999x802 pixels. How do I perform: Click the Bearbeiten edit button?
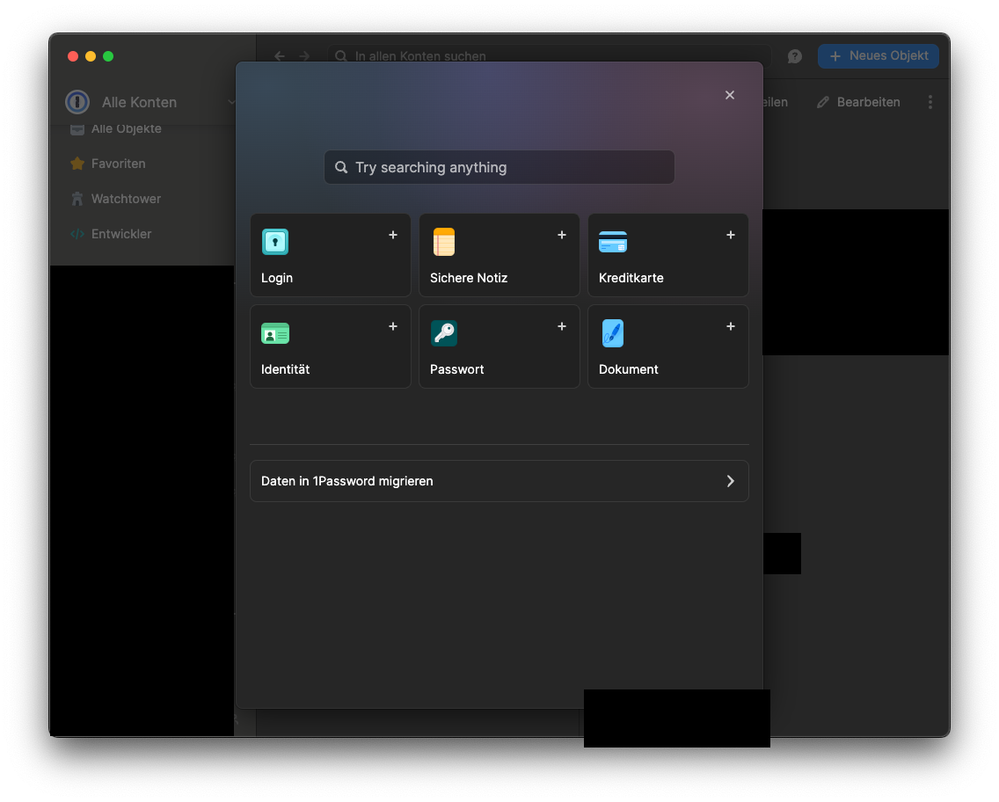pyautogui.click(x=858, y=102)
